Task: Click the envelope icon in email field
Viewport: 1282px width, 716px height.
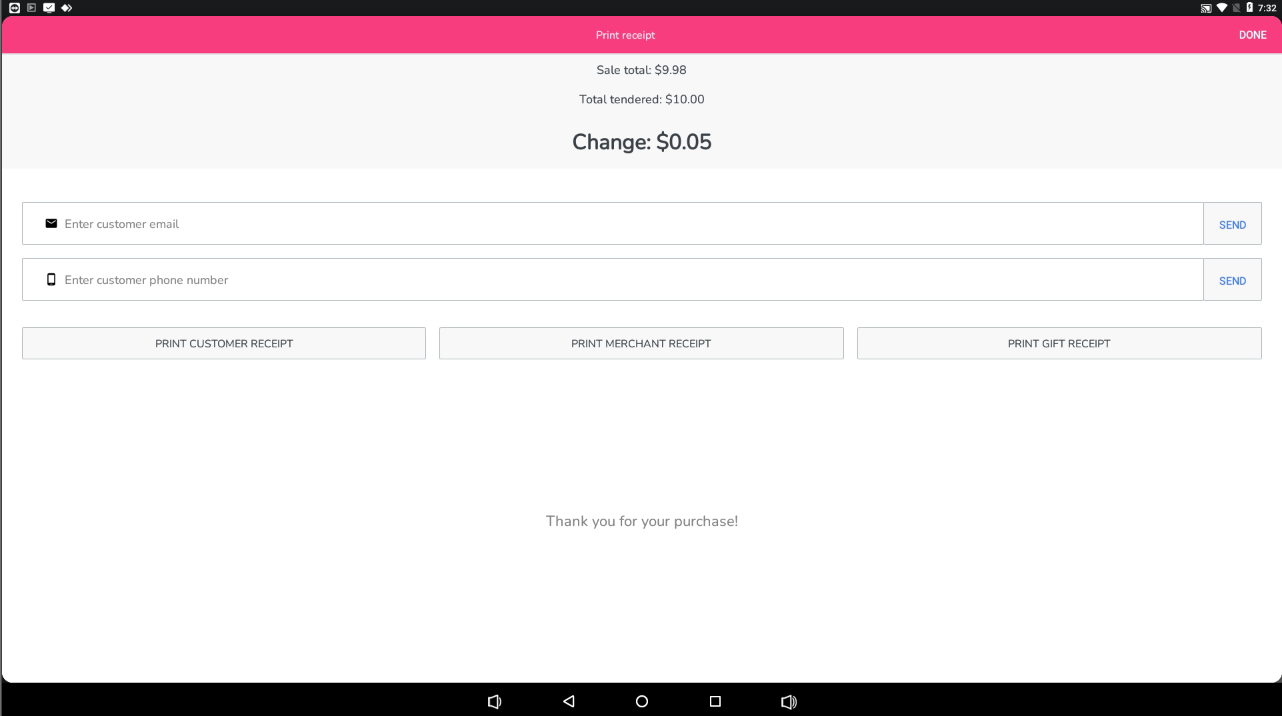Action: 51,224
